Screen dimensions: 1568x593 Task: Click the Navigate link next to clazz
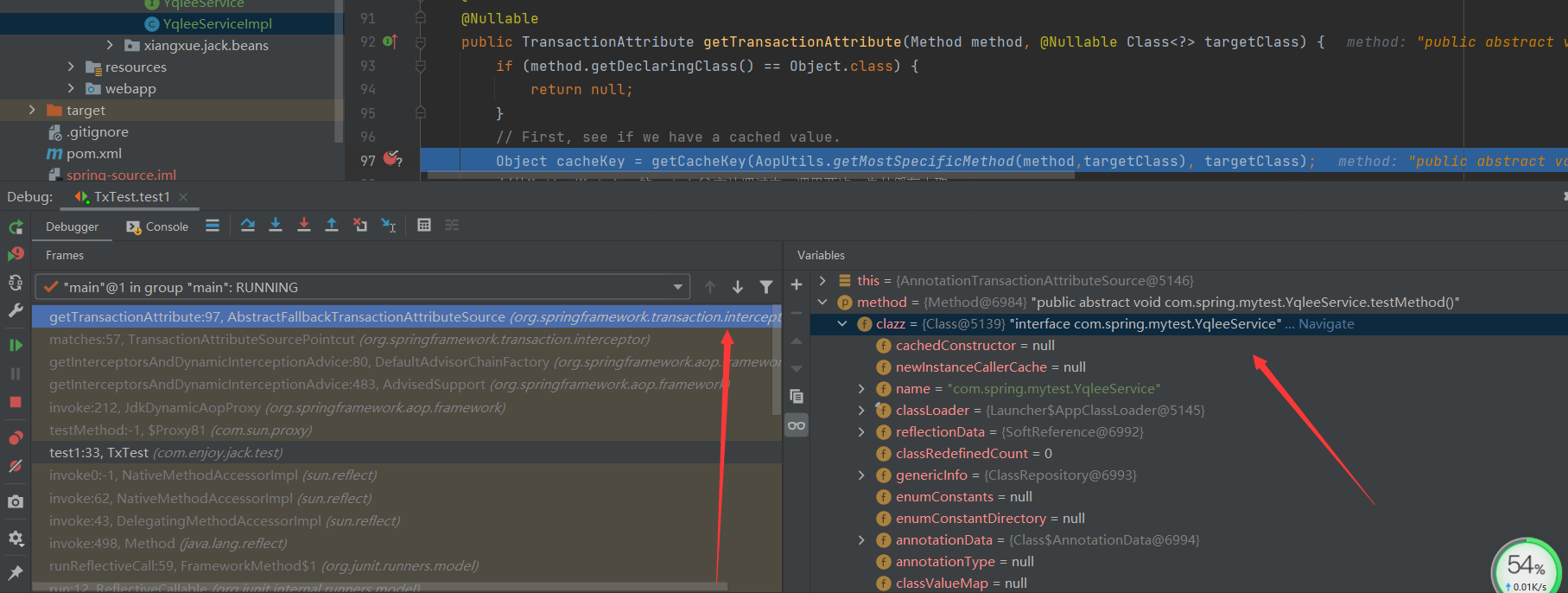click(x=1326, y=323)
